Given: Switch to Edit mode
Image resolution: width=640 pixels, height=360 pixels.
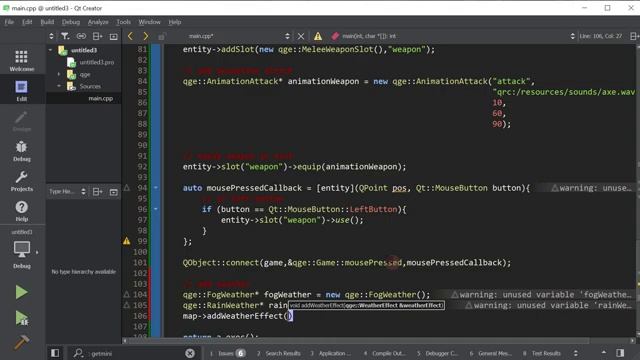Looking at the screenshot, I should pyautogui.click(x=22, y=91).
